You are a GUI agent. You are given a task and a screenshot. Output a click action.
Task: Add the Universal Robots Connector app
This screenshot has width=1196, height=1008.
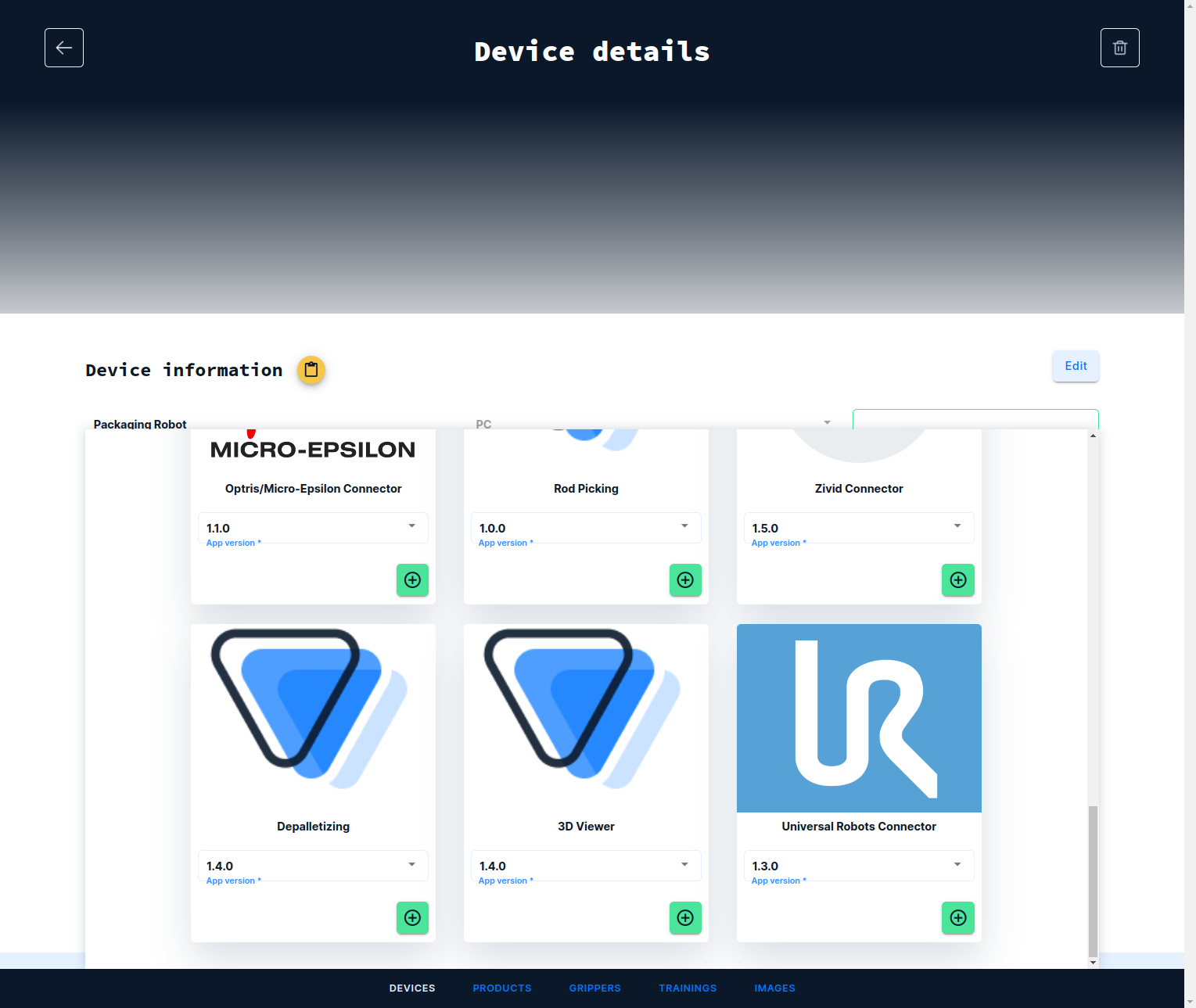[x=957, y=918]
